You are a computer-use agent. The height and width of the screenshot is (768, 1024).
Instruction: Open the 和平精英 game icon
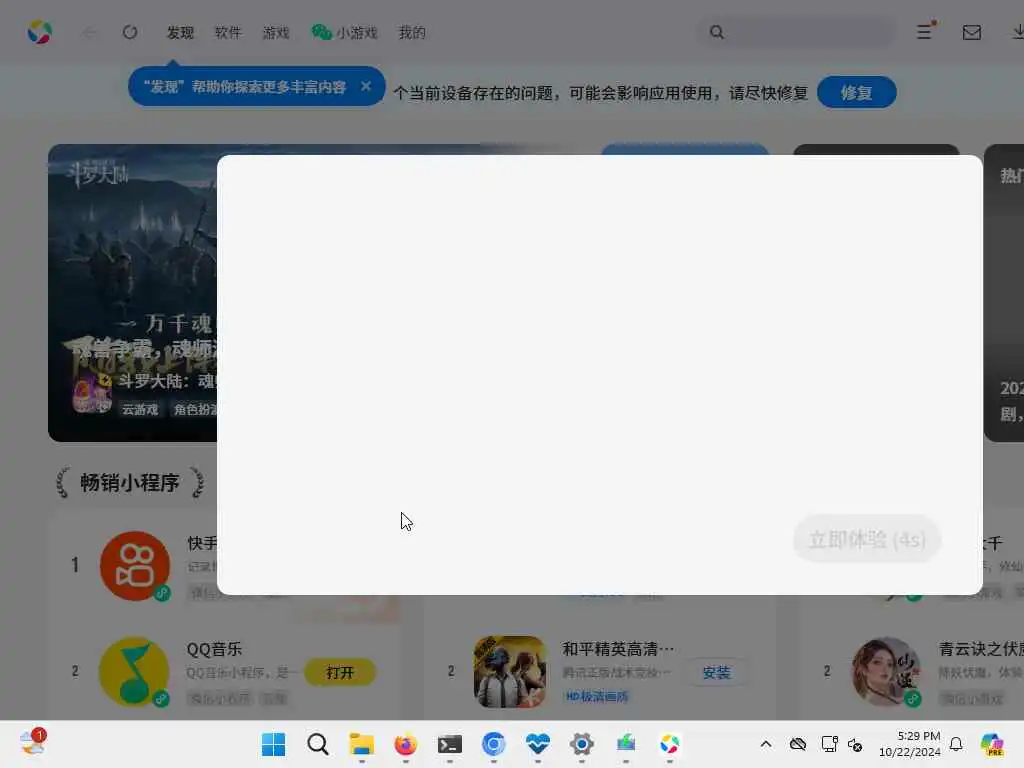[x=510, y=671]
